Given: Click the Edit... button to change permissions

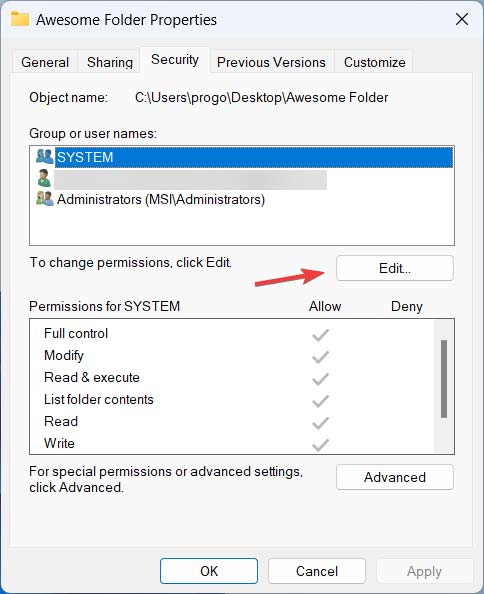Looking at the screenshot, I should [395, 268].
